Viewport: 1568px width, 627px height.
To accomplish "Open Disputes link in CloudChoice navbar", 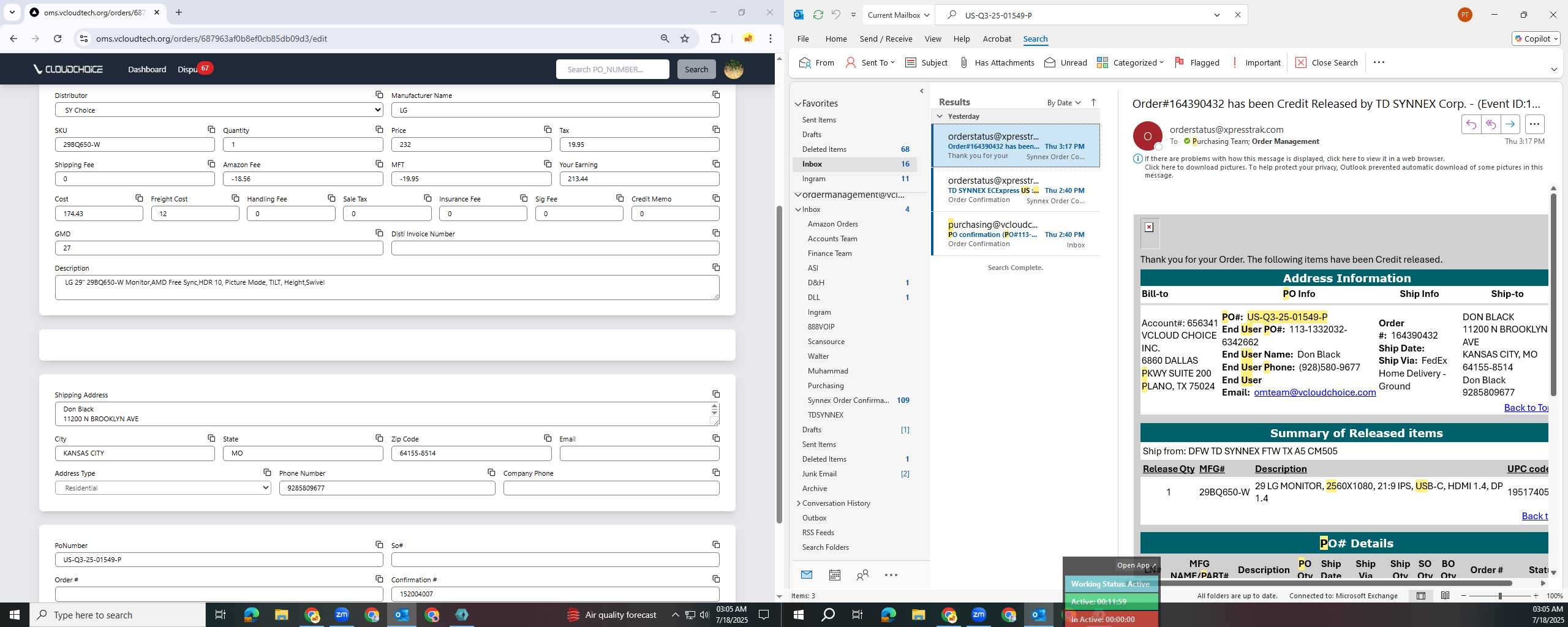I will [187, 69].
